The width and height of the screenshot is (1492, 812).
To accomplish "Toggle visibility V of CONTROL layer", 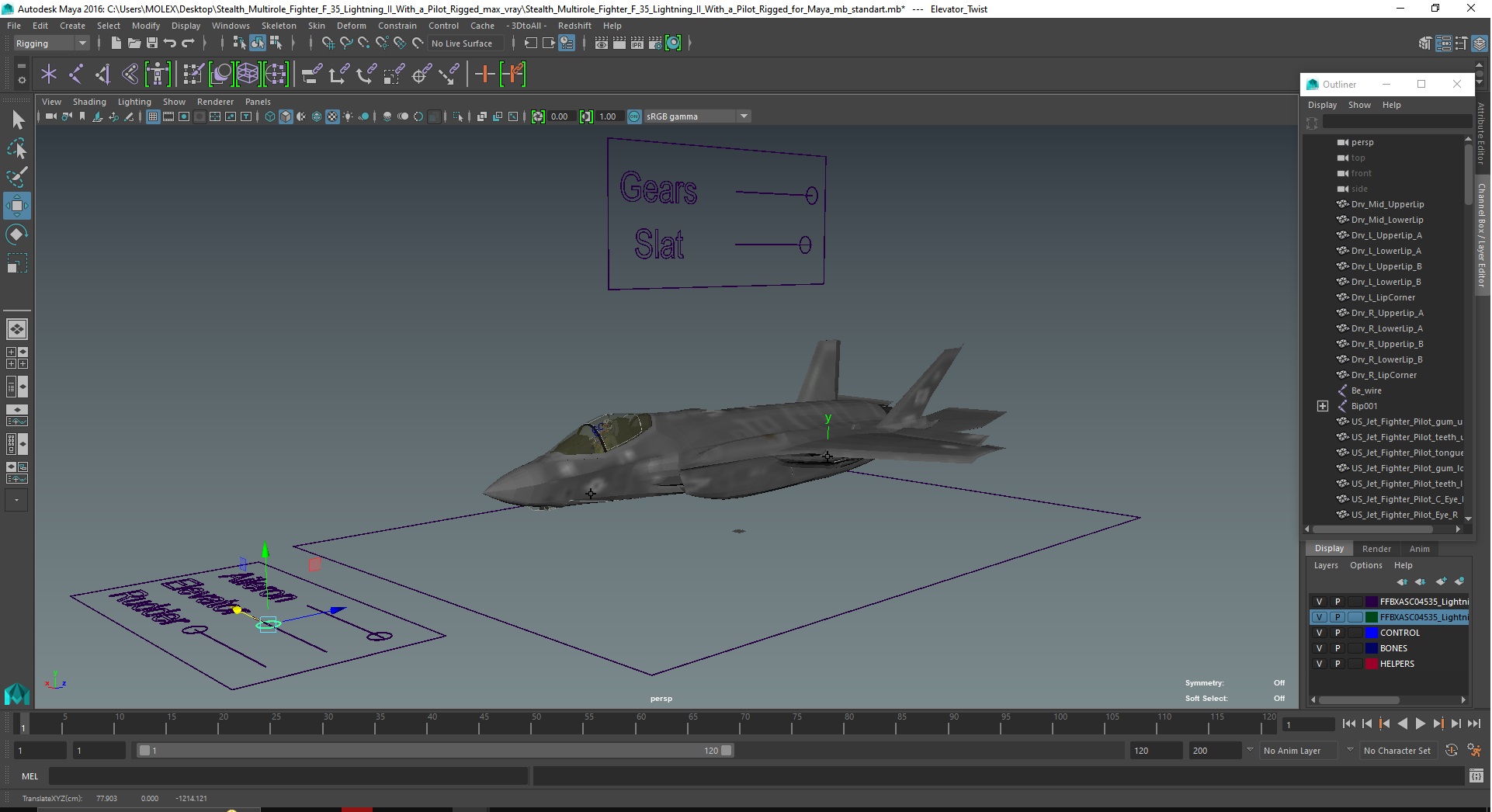I will (1319, 633).
